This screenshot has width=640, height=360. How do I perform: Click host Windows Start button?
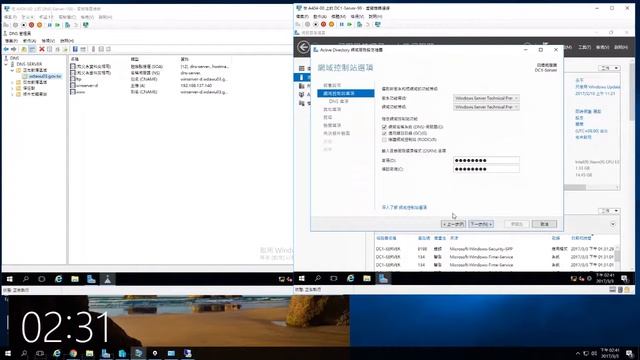pyautogui.click(x=7, y=353)
